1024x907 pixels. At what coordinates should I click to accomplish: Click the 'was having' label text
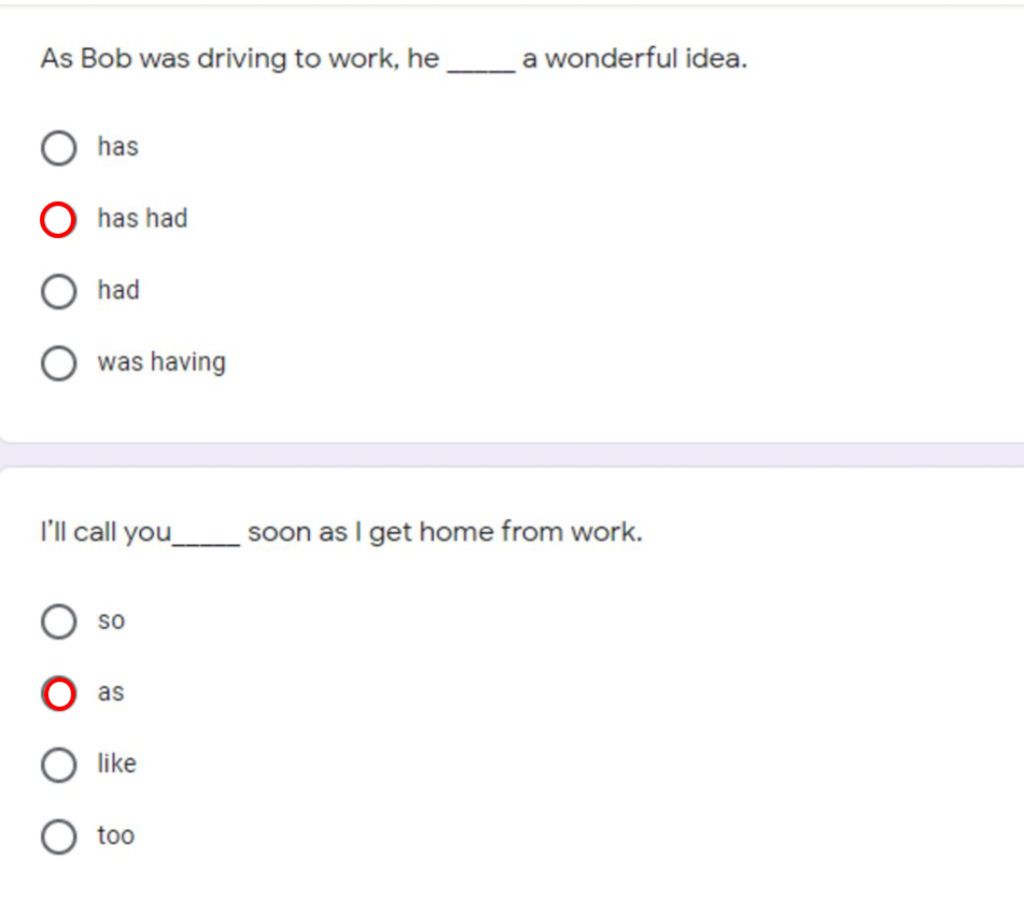pyautogui.click(x=161, y=362)
